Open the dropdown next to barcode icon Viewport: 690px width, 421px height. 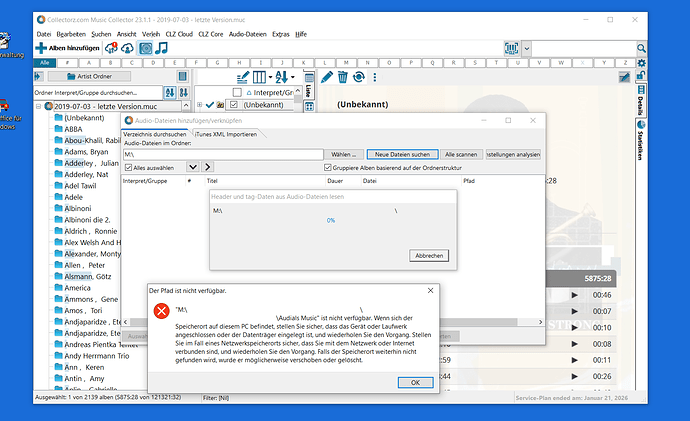[526, 48]
